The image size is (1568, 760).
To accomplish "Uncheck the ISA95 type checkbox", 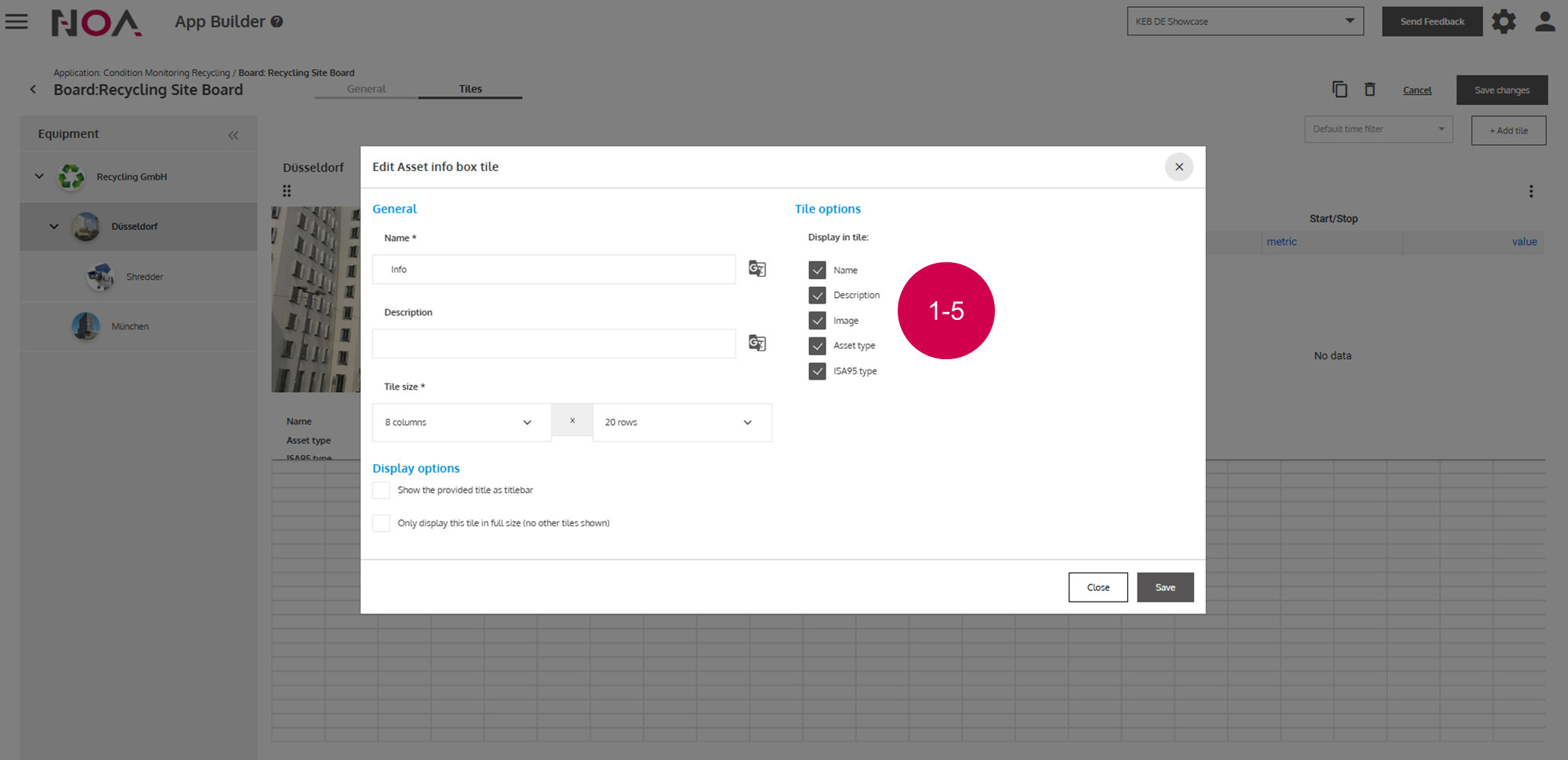I will 817,371.
